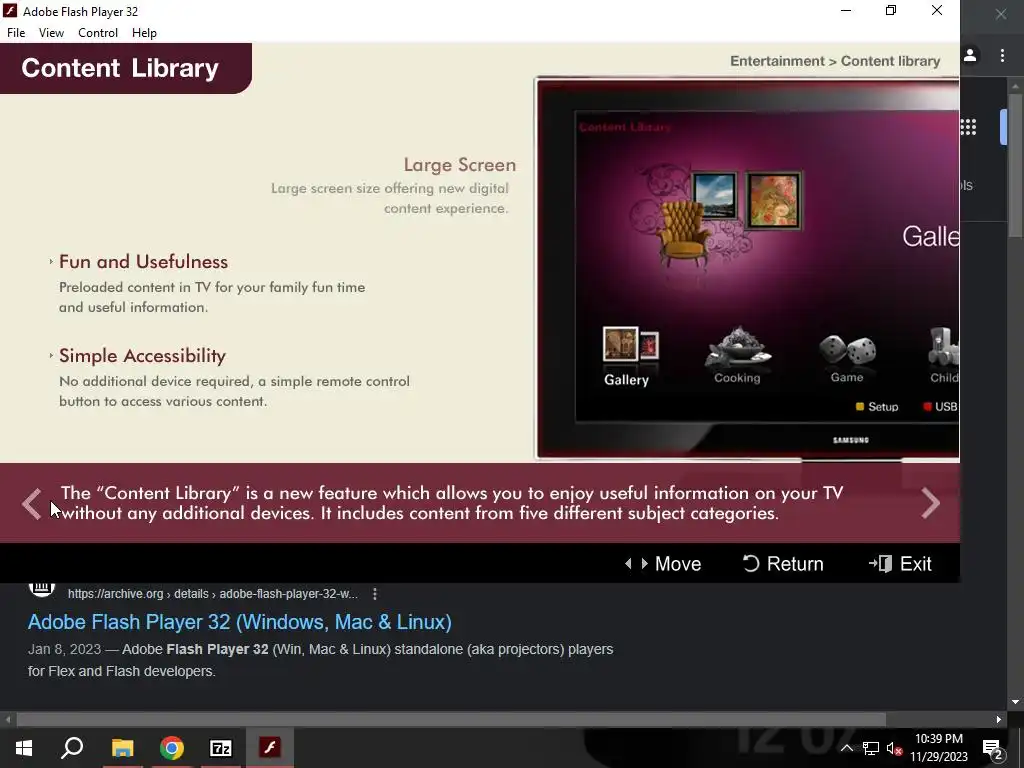
Task: Open taskbar Search
Action: [72, 748]
